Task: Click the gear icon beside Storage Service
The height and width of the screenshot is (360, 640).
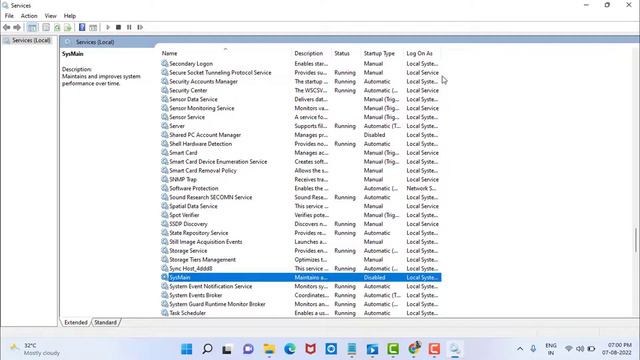Action: click(x=164, y=251)
